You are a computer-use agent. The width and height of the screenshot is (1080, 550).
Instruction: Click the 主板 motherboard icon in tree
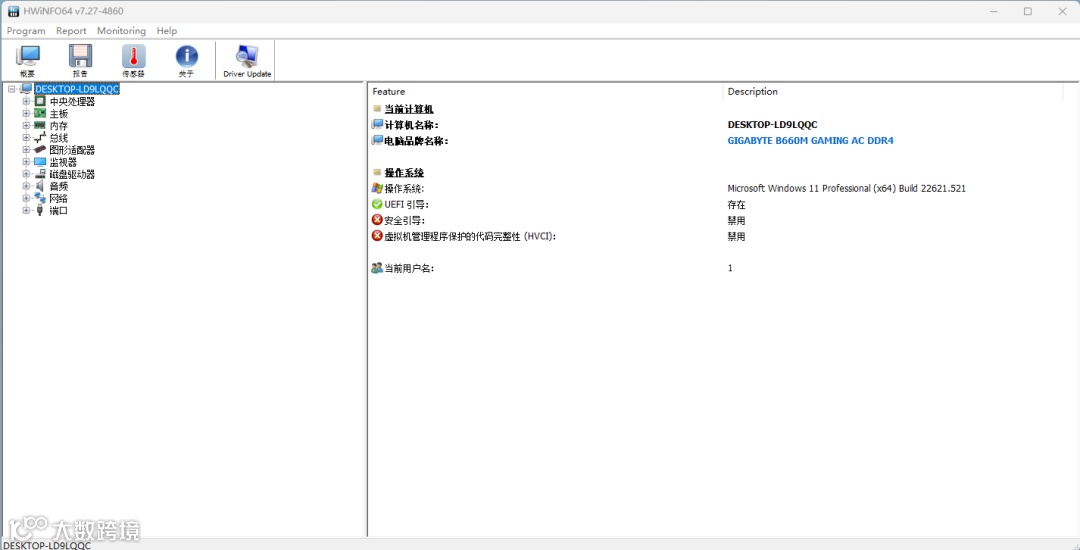40,114
